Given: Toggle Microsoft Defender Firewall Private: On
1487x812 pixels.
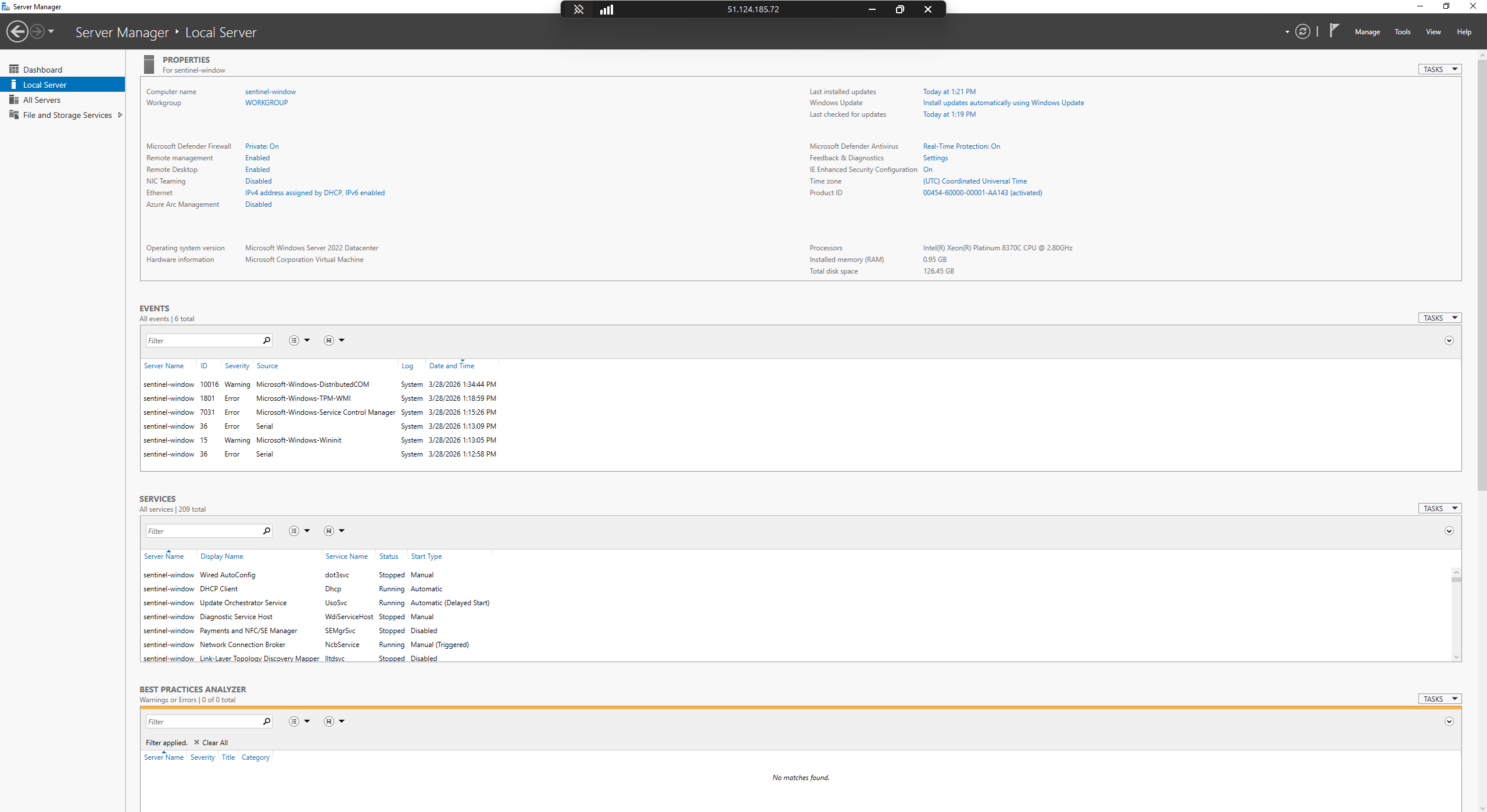Looking at the screenshot, I should (x=261, y=146).
